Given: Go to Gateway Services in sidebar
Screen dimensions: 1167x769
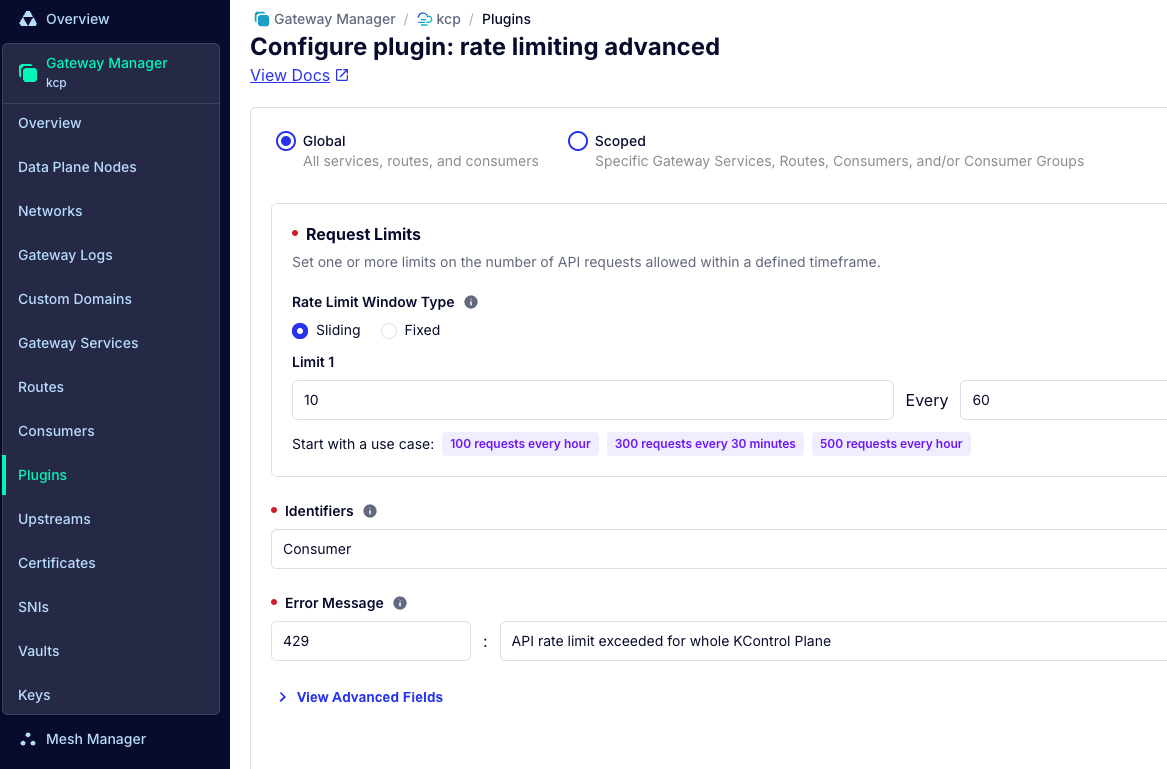Looking at the screenshot, I should [78, 342].
